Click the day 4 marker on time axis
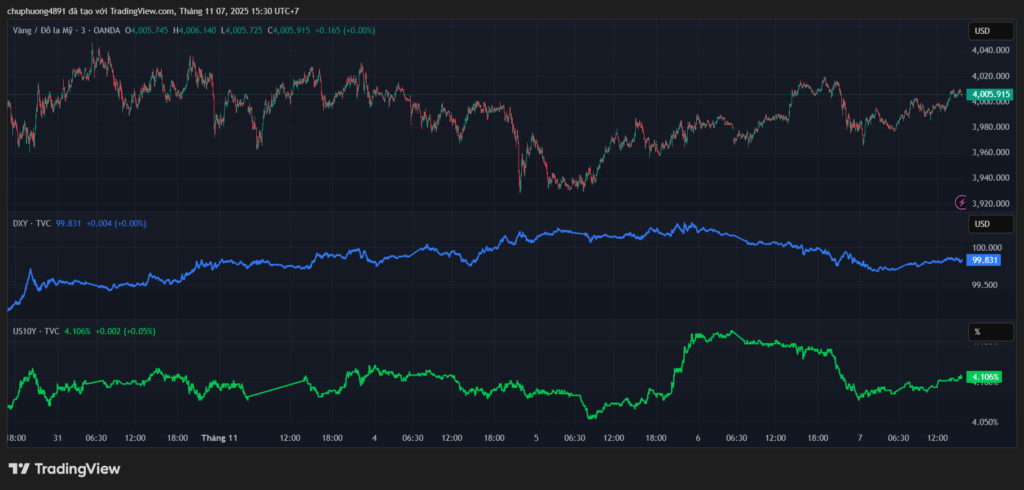 [x=374, y=438]
